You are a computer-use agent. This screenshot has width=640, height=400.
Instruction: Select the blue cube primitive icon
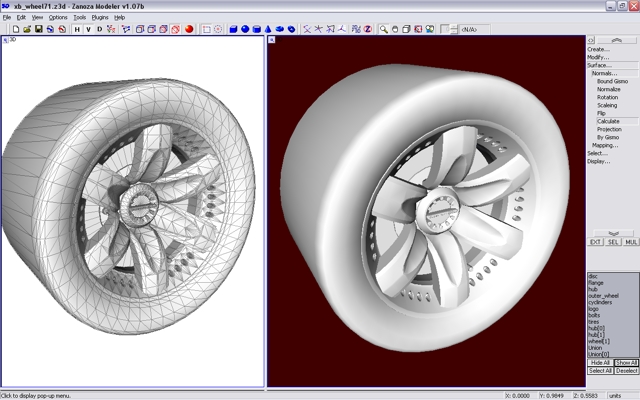(232, 29)
